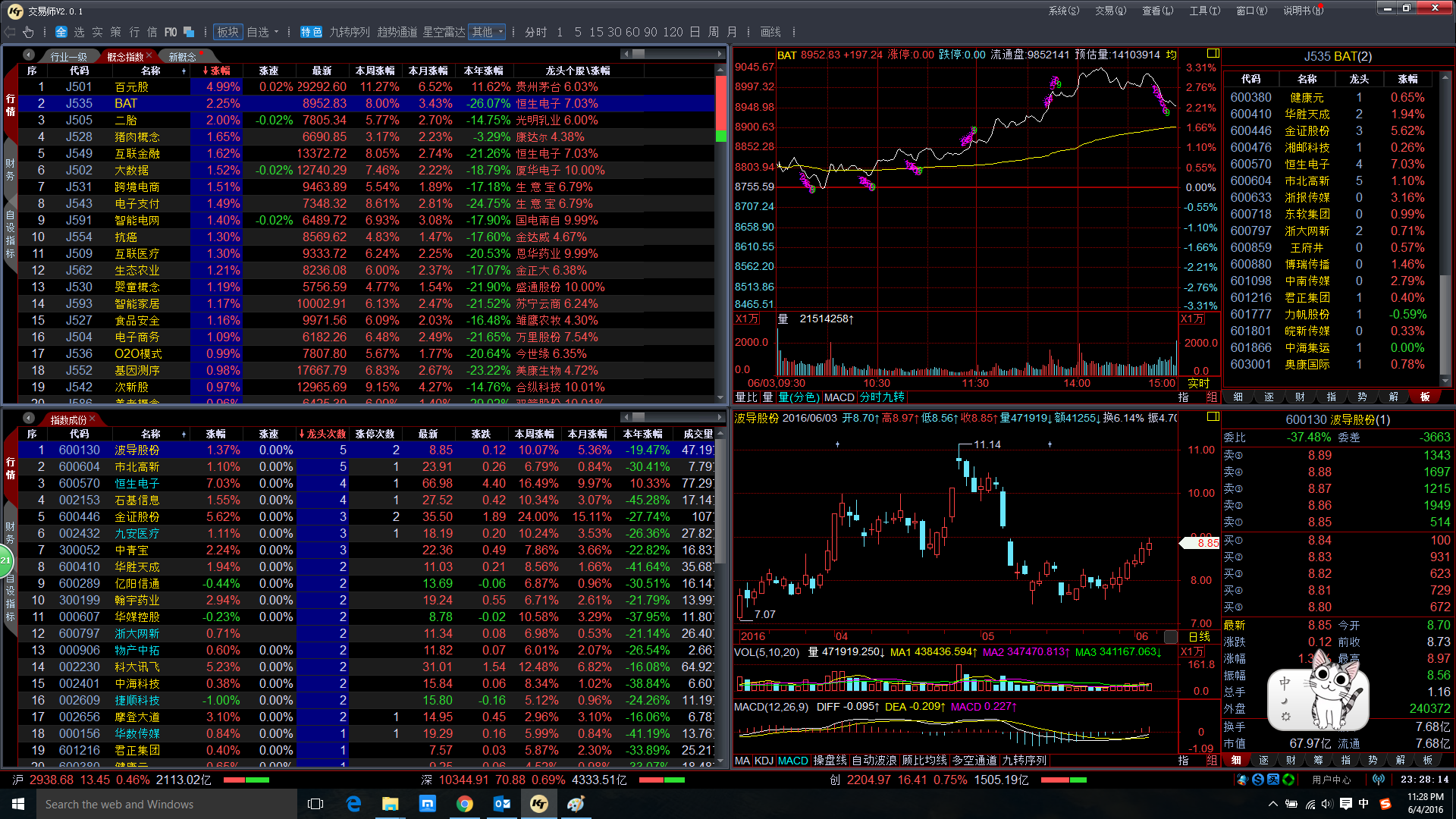1456x819 pixels.
Task: Select the hand pointer tool icon
Action: pyautogui.click(x=28, y=32)
